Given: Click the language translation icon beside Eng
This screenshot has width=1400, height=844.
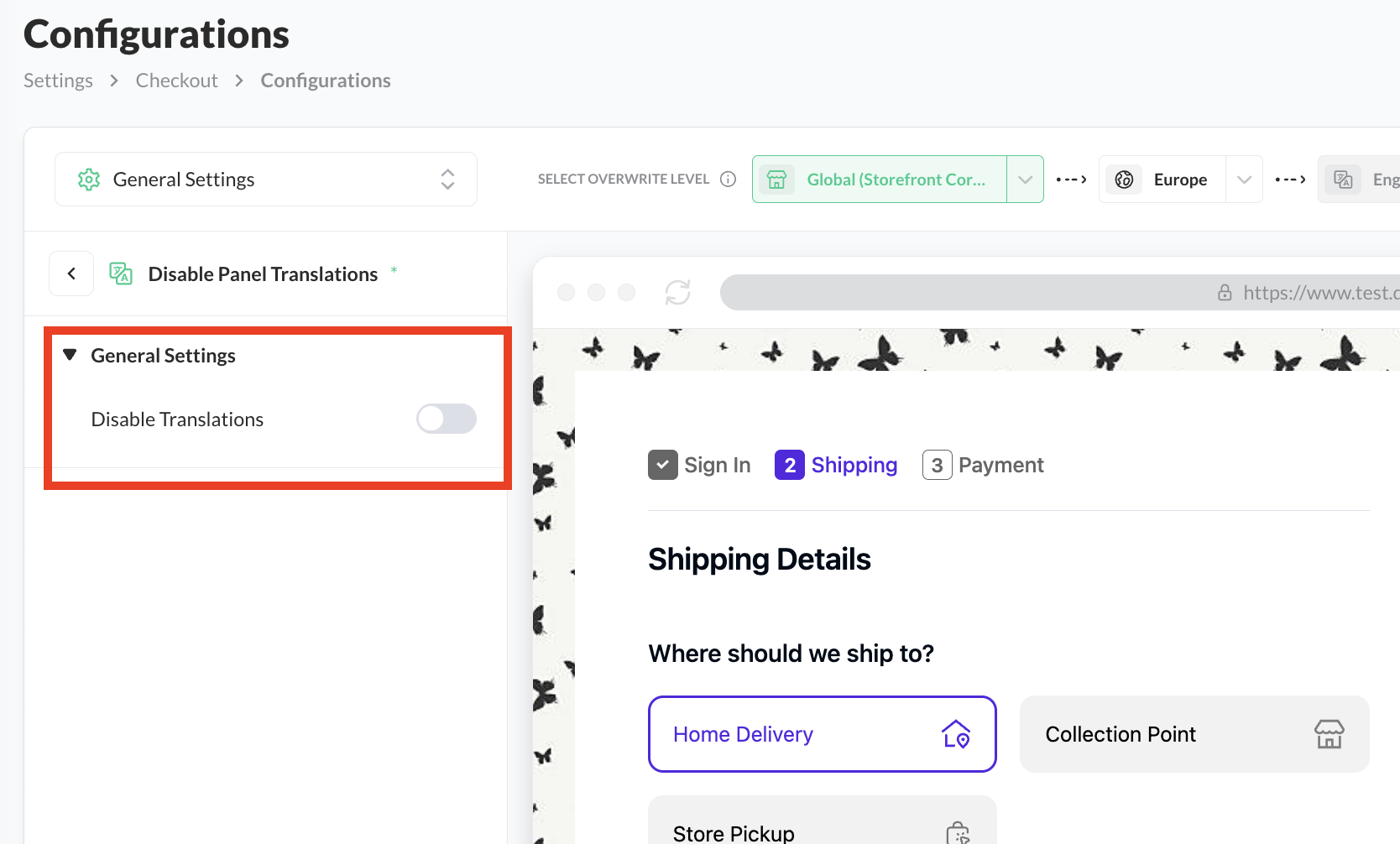Looking at the screenshot, I should click(1343, 180).
